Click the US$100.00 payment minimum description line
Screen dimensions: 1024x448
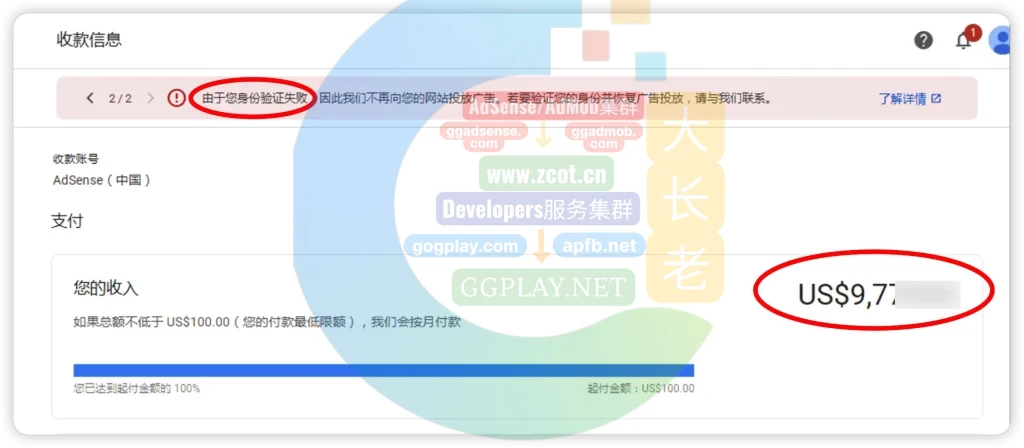click(x=268, y=322)
